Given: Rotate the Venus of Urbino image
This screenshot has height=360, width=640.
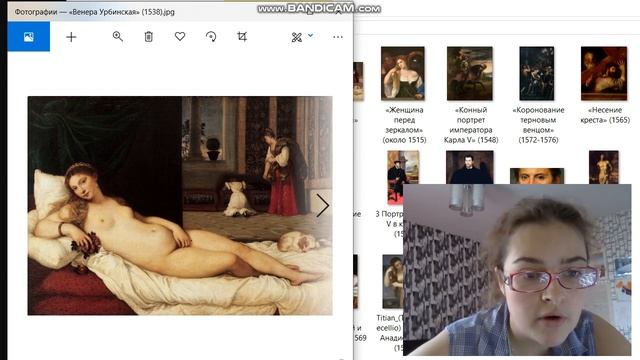Looking at the screenshot, I should [211, 37].
